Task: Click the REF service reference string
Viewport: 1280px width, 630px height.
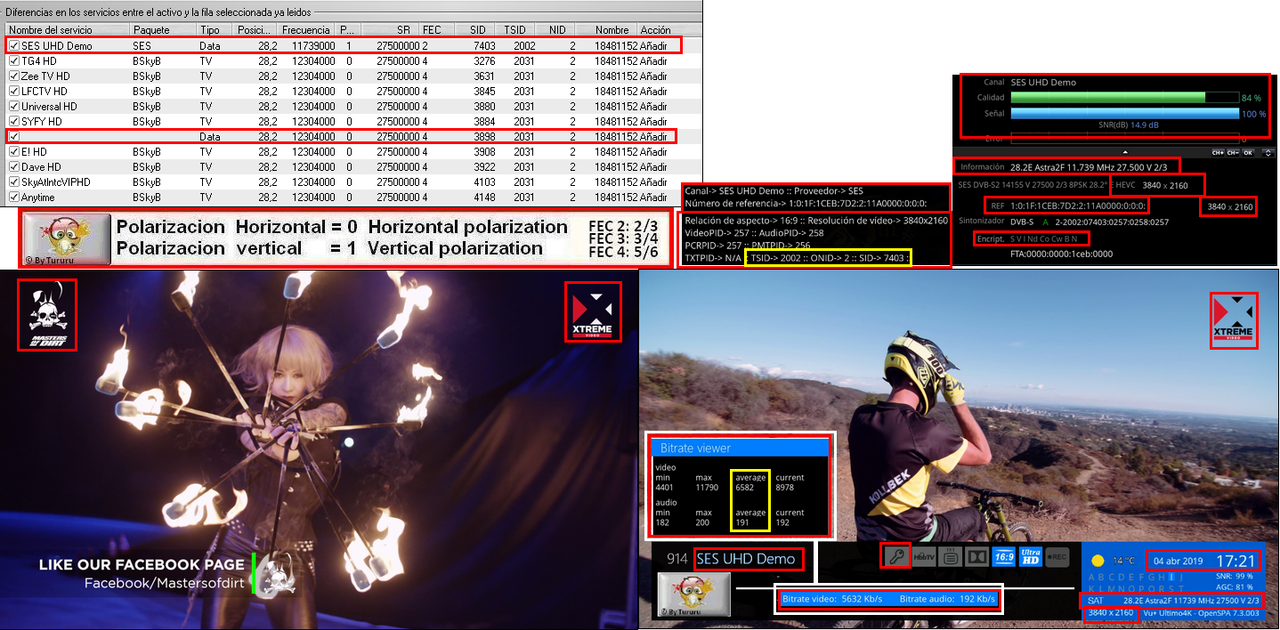Action: (x=1078, y=206)
